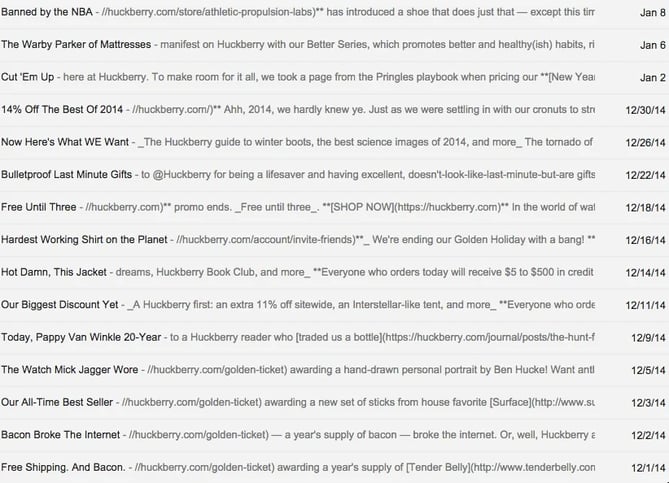669x483 pixels.
Task: Click the Jan 8 date on top email
Action: click(651, 13)
